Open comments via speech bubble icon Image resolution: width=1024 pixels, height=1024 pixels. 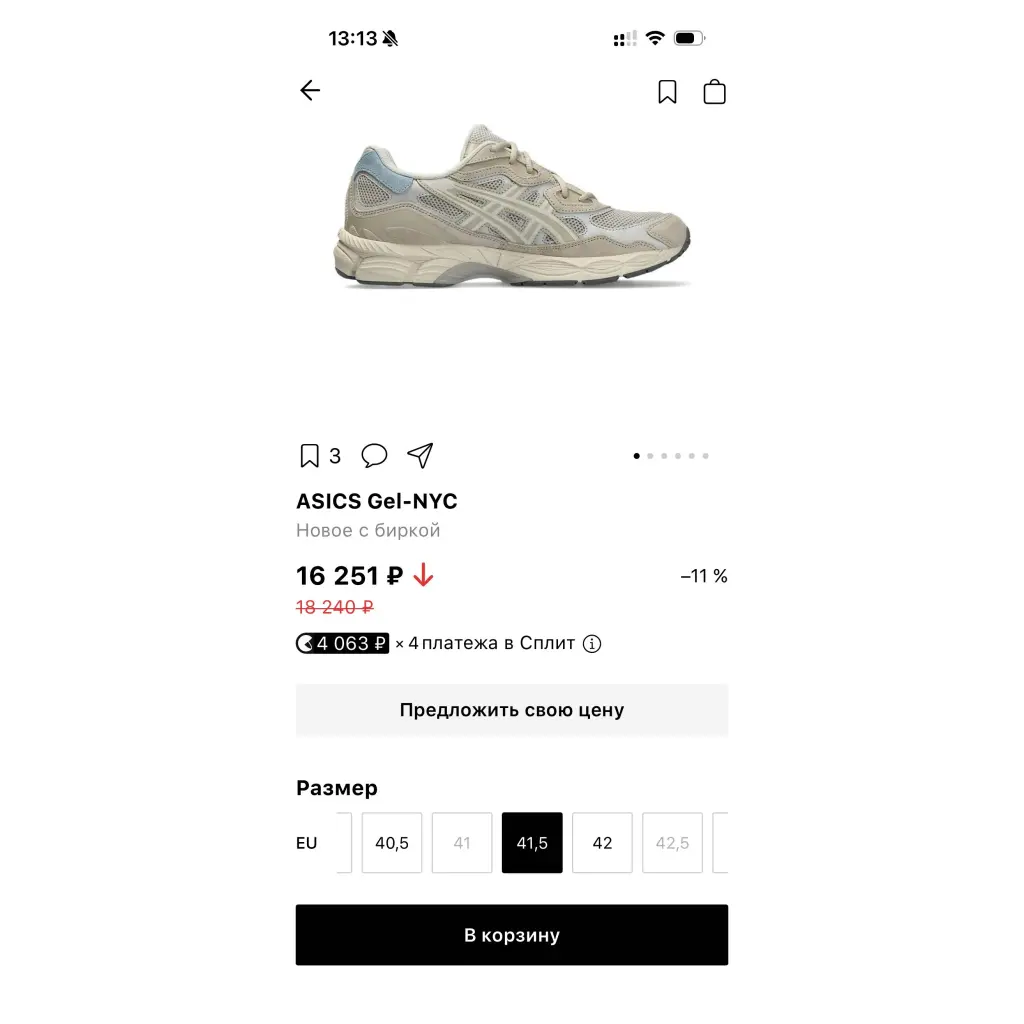pyautogui.click(x=374, y=455)
